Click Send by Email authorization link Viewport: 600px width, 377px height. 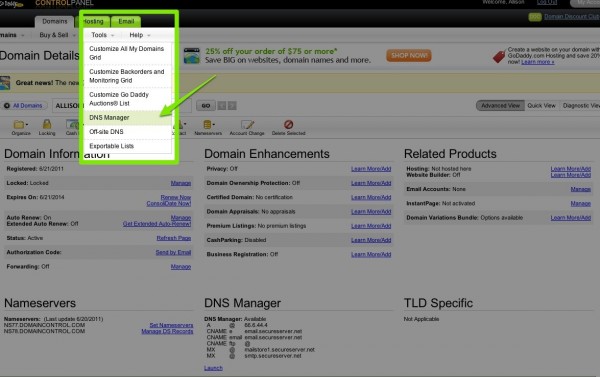[173, 252]
